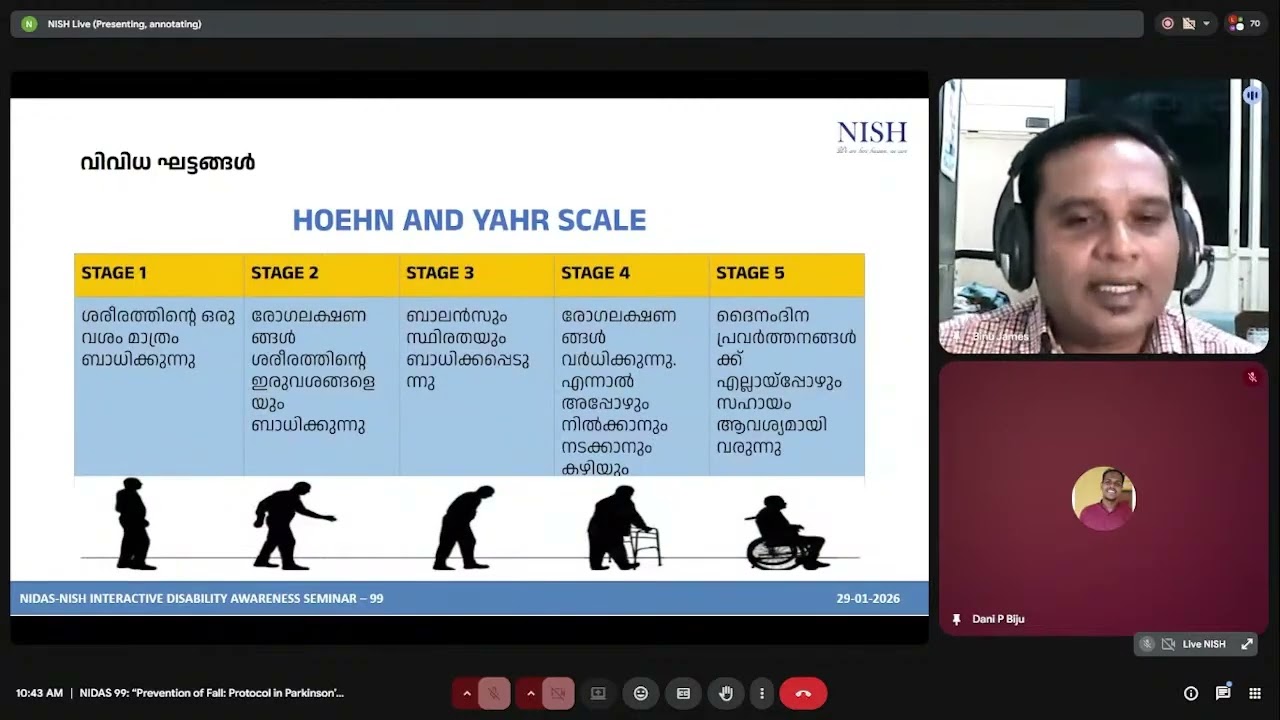This screenshot has width=1280, height=720.
Task: Click the NISH logo on the slide
Action: 872,137
